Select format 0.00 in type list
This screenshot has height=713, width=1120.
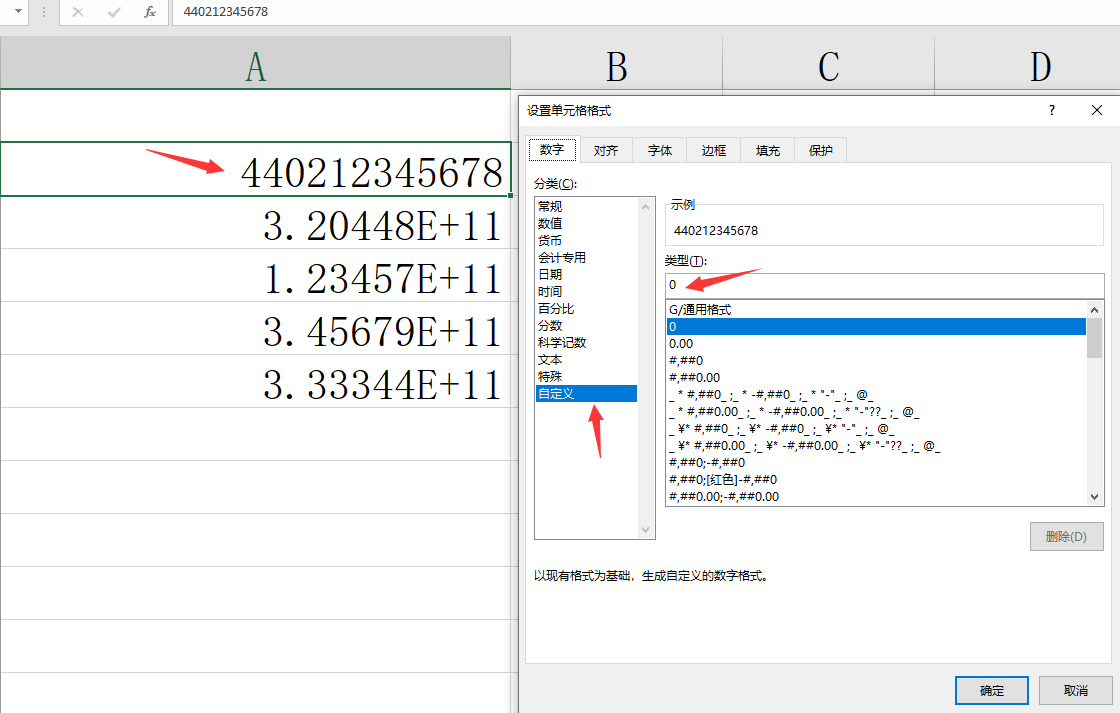(876, 344)
